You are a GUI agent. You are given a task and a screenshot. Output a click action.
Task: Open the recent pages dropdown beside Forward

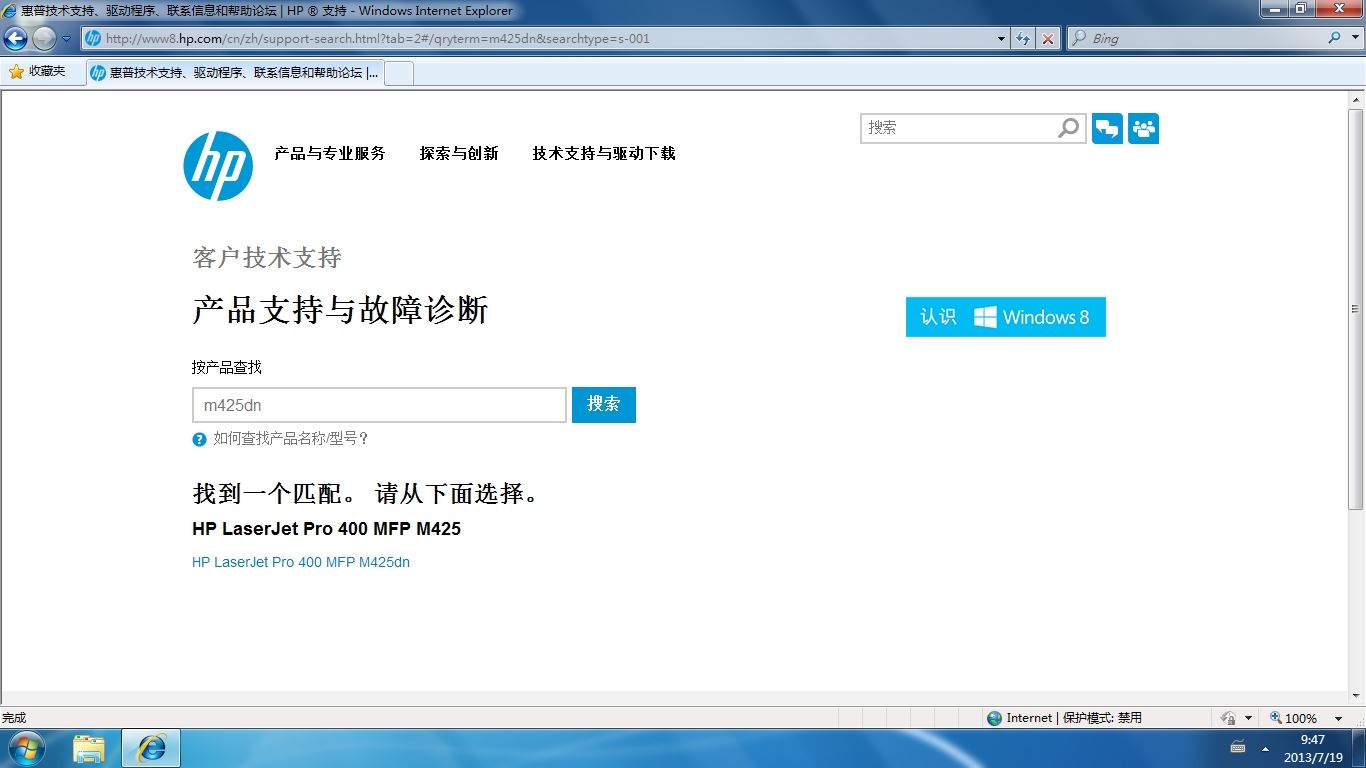tap(66, 39)
